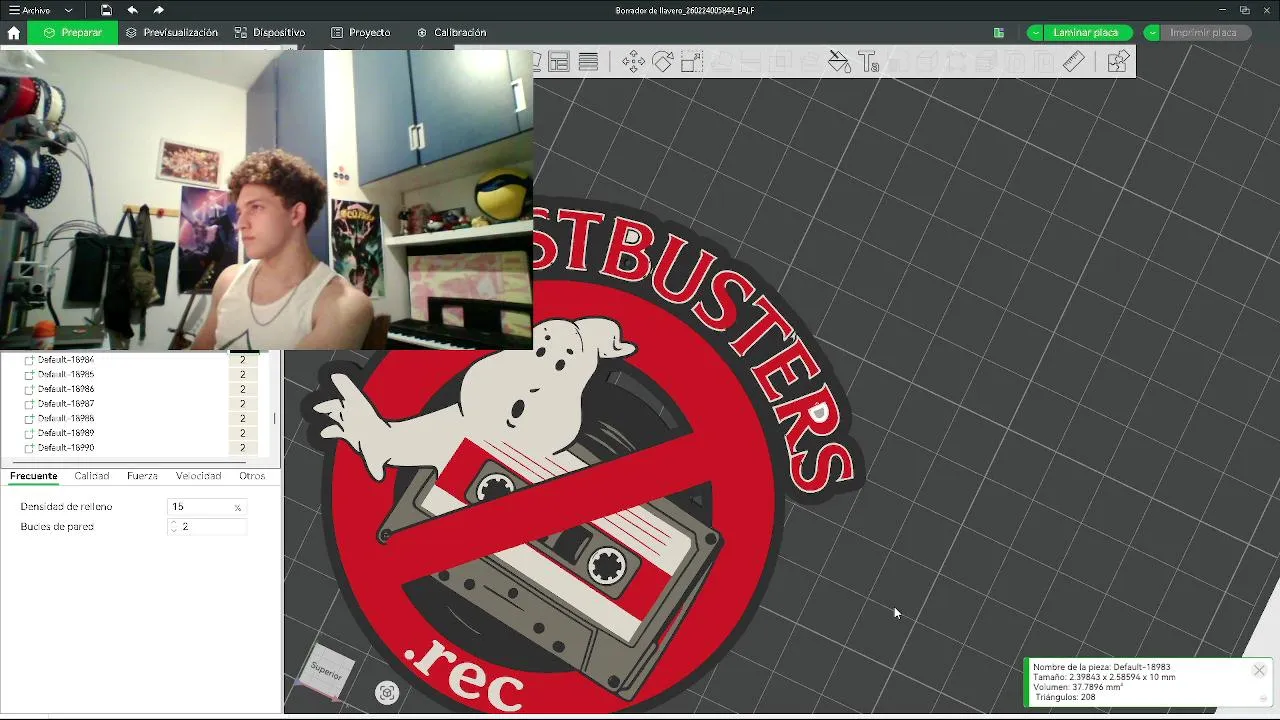Click the camera view icon in viewport

point(387,693)
